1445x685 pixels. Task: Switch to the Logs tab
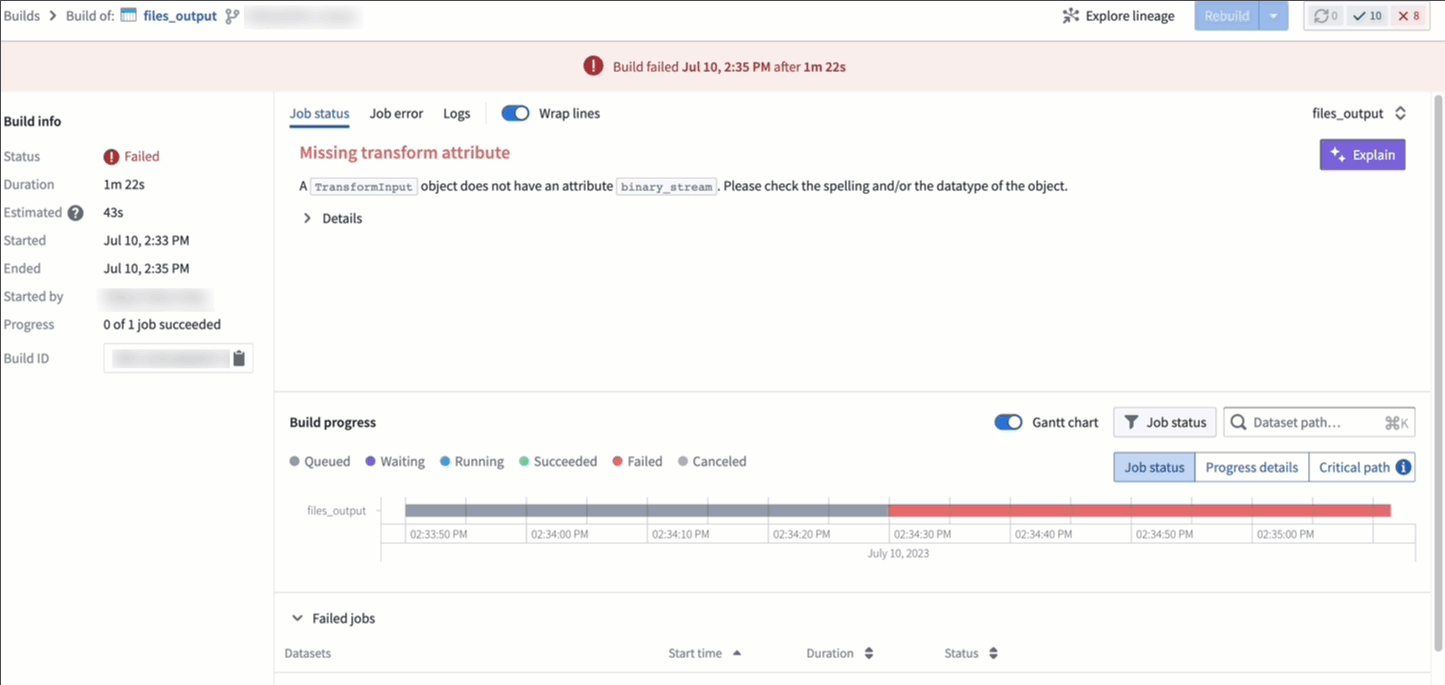tap(457, 114)
